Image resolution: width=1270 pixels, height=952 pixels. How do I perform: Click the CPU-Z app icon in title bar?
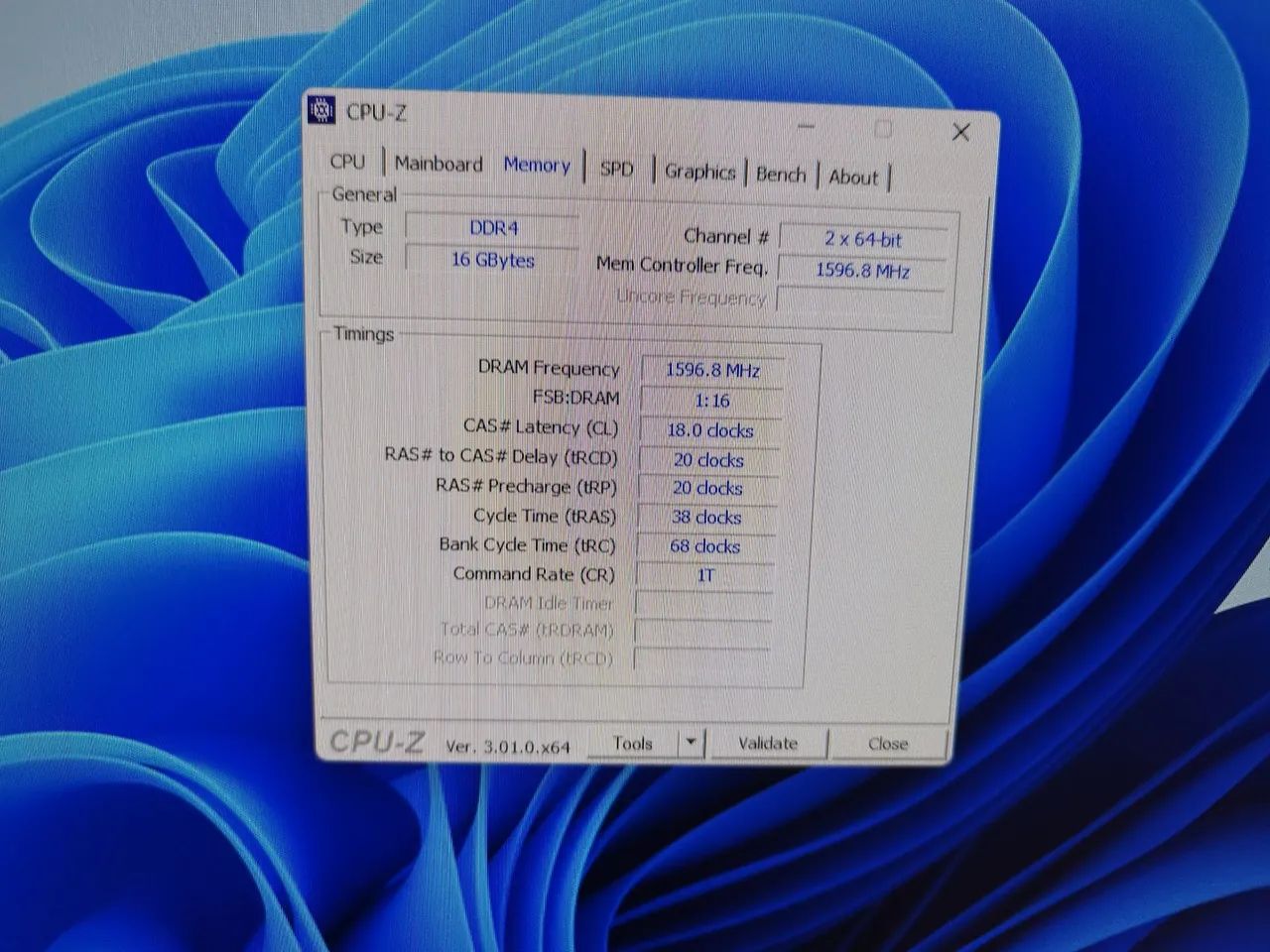tap(321, 110)
